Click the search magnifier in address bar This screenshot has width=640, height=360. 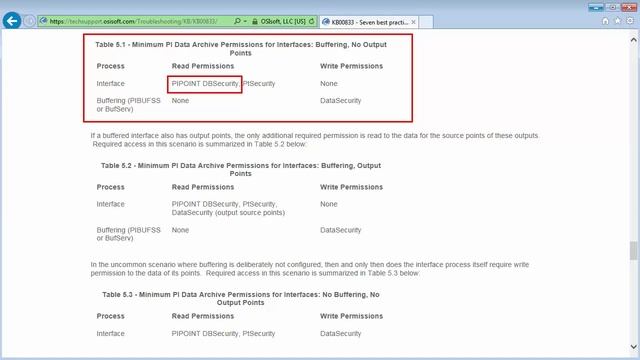pyautogui.click(x=237, y=21)
